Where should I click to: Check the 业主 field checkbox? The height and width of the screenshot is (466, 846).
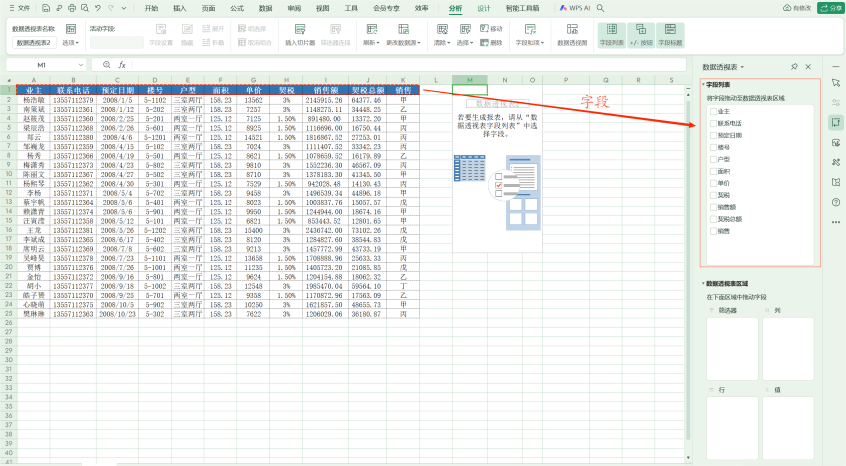(711, 111)
